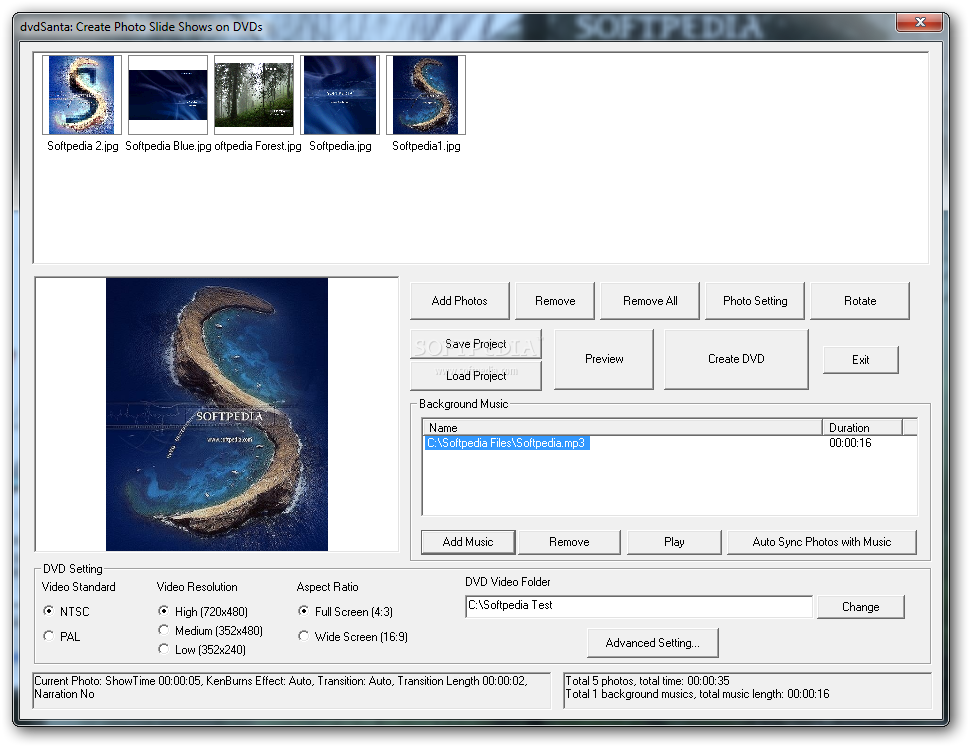Click the Remove All button
The image size is (970, 747).
tap(650, 301)
